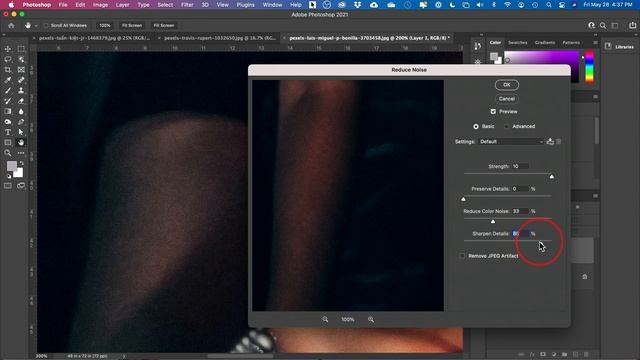Zoom in the Reduce Noise preview
The width and height of the screenshot is (640, 360).
click(x=371, y=319)
